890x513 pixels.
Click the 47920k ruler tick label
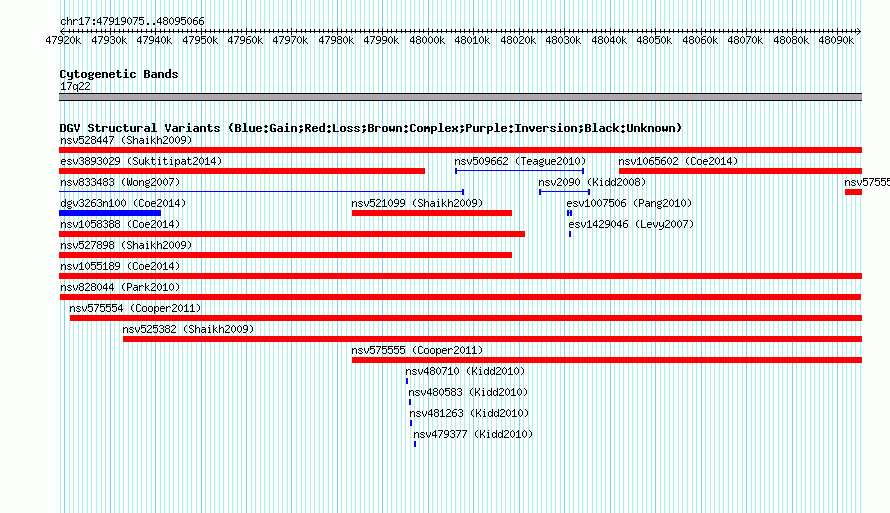[x=63, y=40]
